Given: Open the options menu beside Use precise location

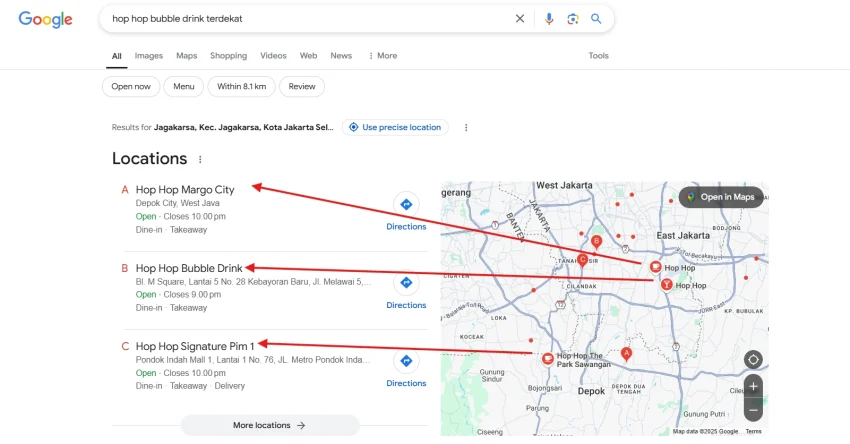Looking at the screenshot, I should pos(465,128).
